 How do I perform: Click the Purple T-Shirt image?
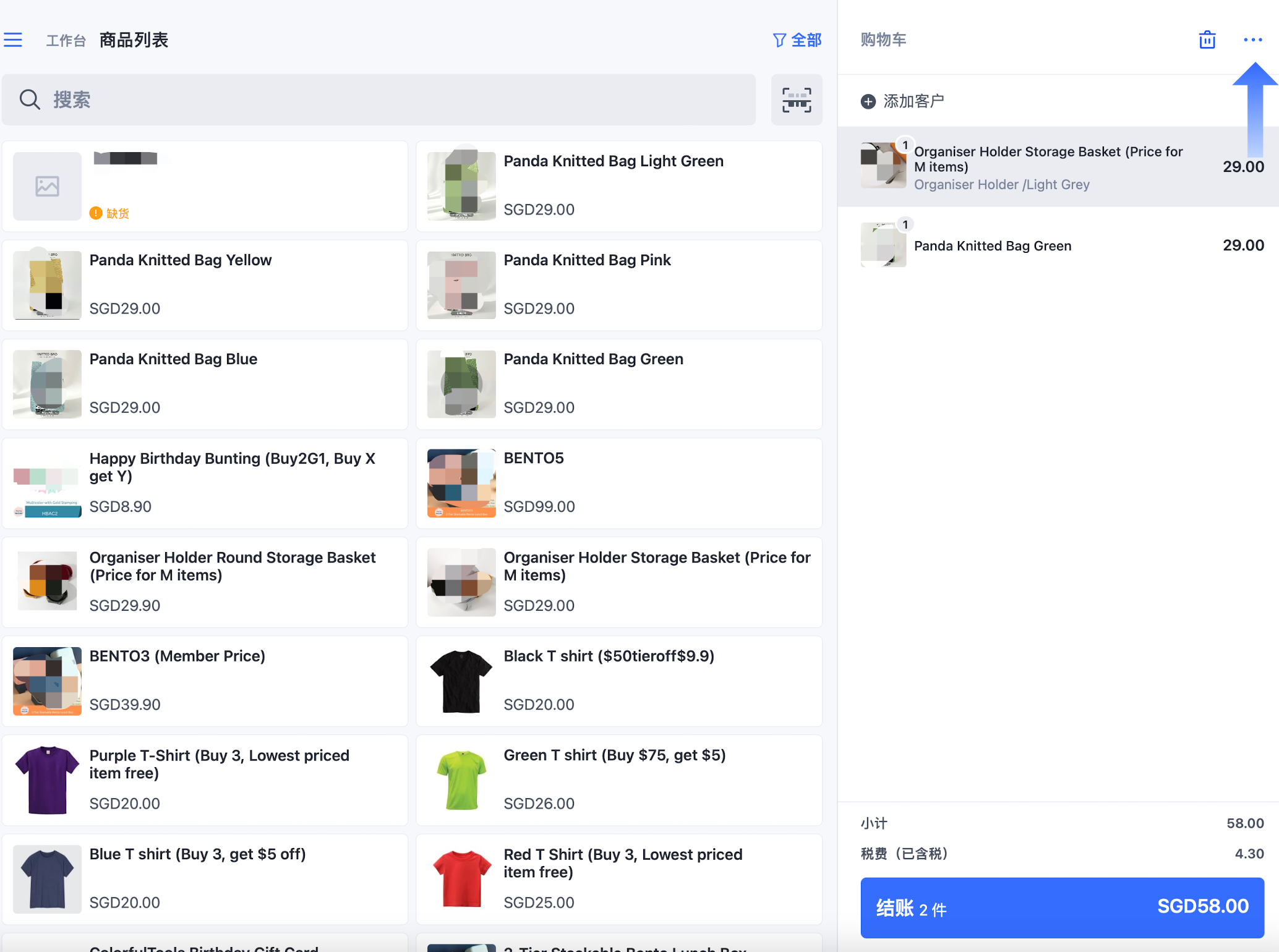pyautogui.click(x=47, y=780)
